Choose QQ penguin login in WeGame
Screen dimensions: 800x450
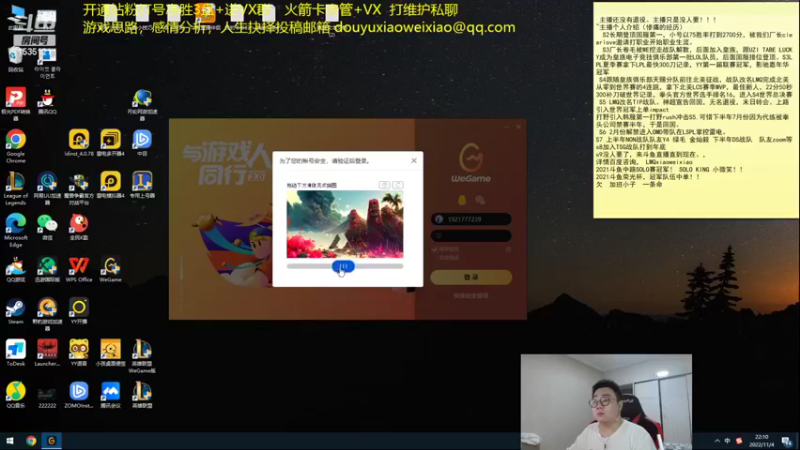tap(462, 200)
